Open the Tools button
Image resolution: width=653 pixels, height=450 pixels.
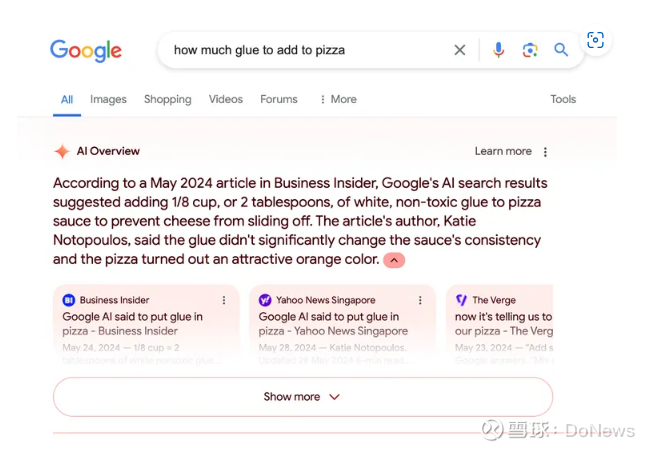click(563, 99)
